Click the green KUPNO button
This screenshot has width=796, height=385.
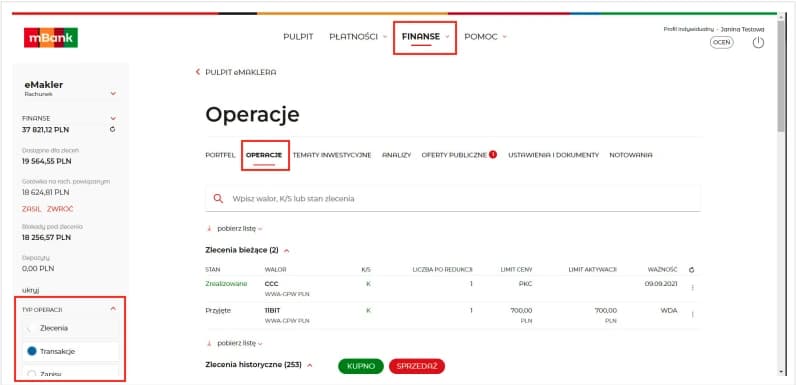361,366
